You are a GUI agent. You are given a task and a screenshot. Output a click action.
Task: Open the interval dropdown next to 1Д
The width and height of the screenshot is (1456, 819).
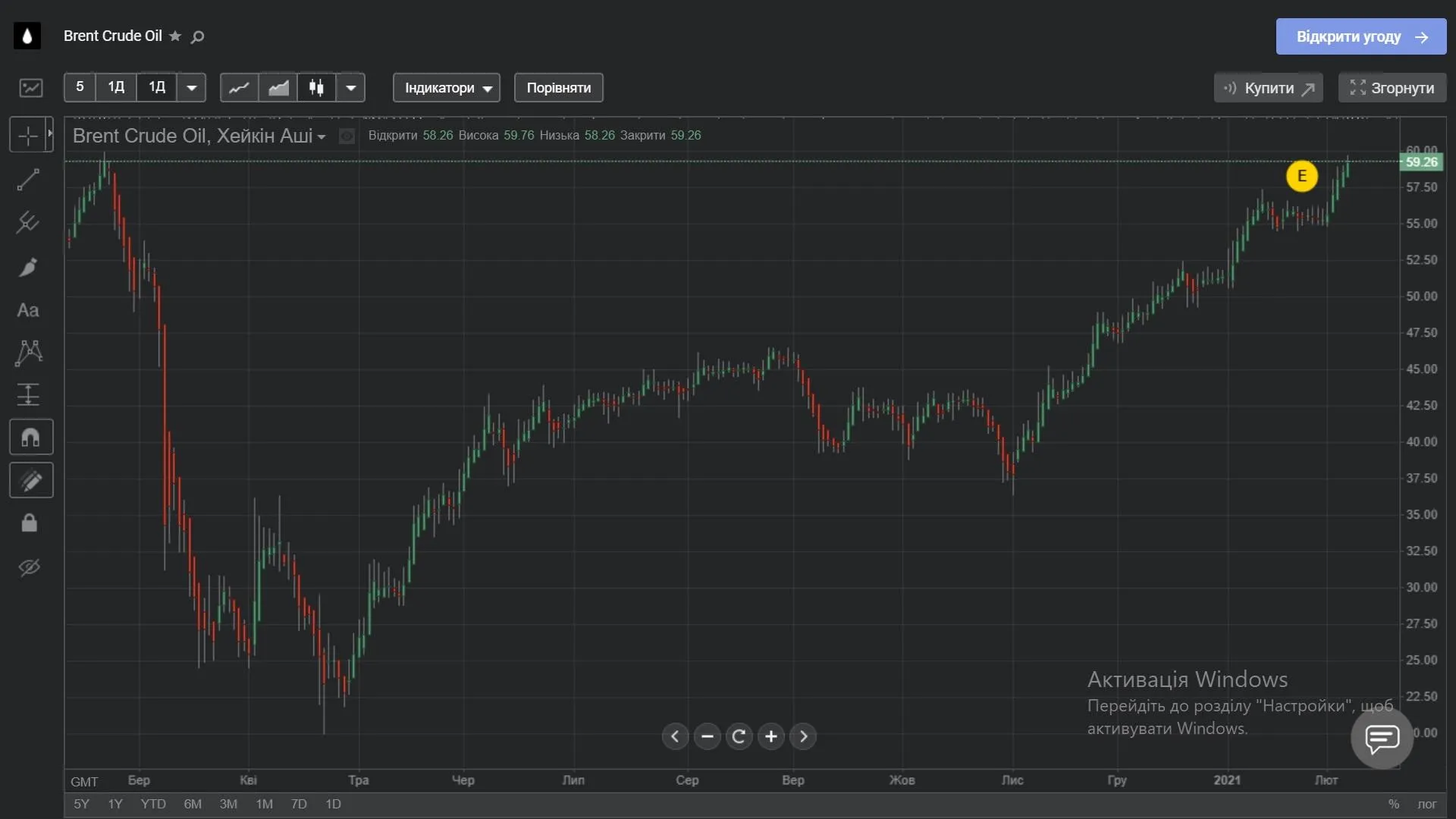point(191,87)
